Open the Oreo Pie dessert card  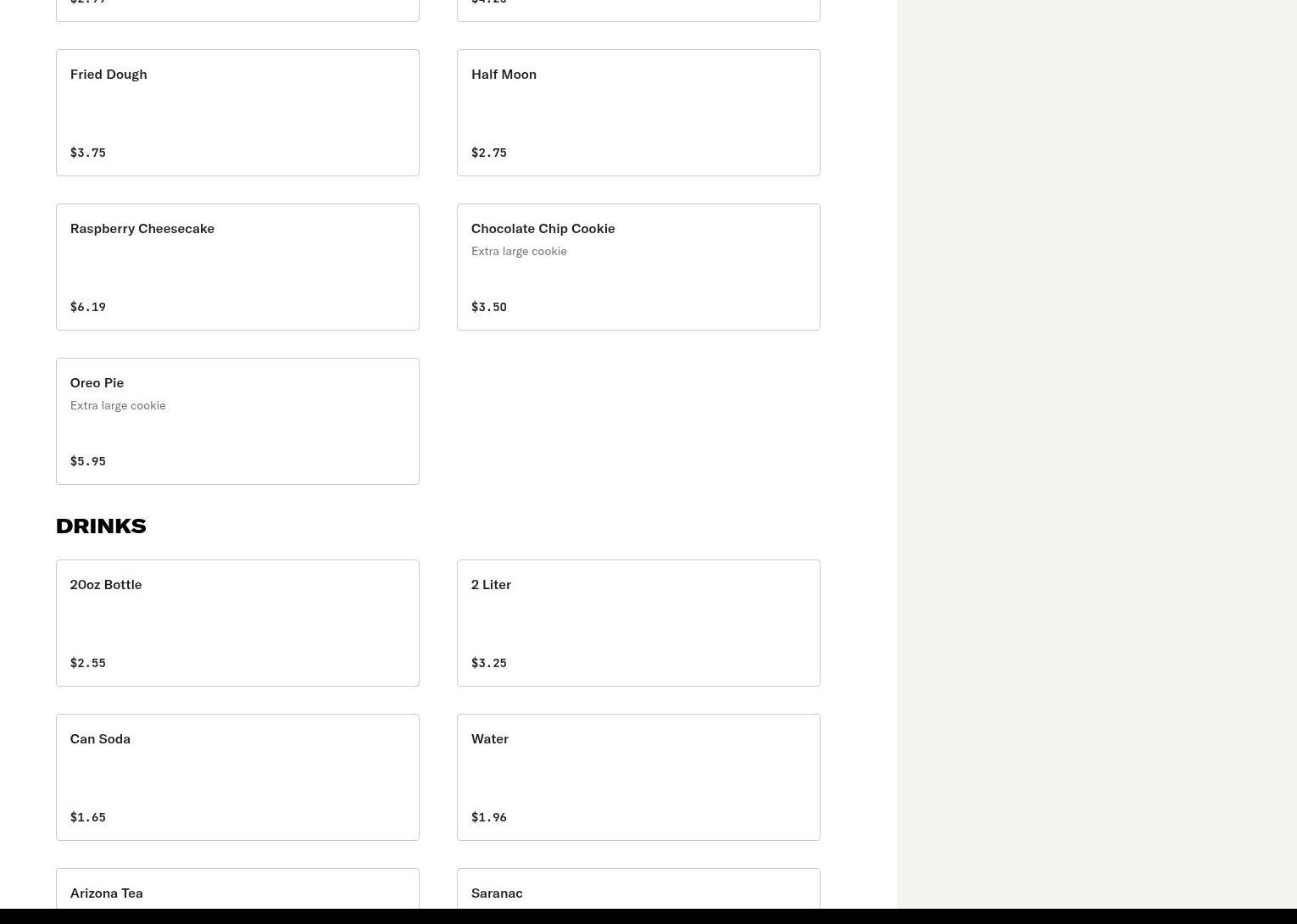(x=237, y=421)
